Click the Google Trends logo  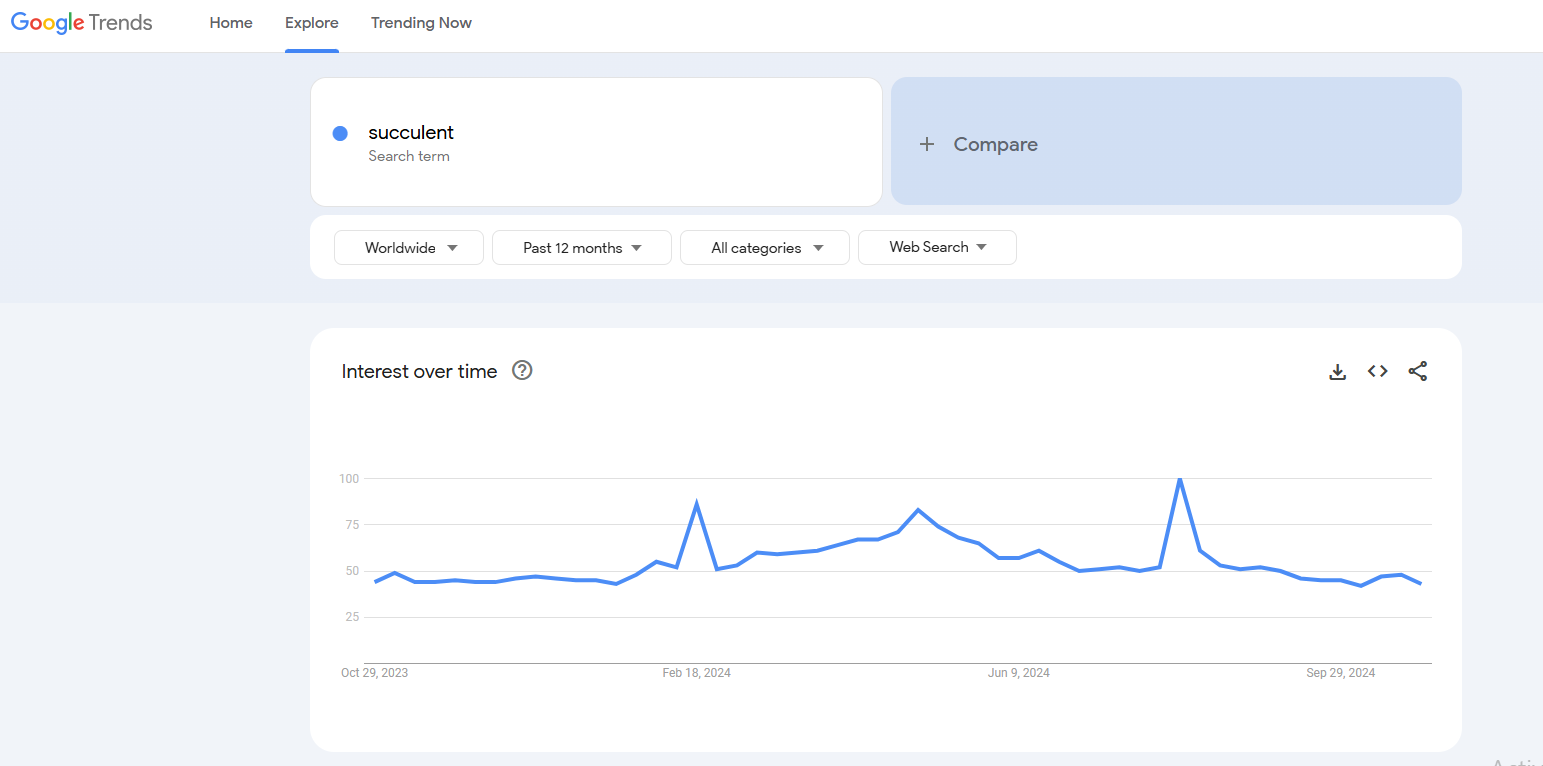click(82, 23)
